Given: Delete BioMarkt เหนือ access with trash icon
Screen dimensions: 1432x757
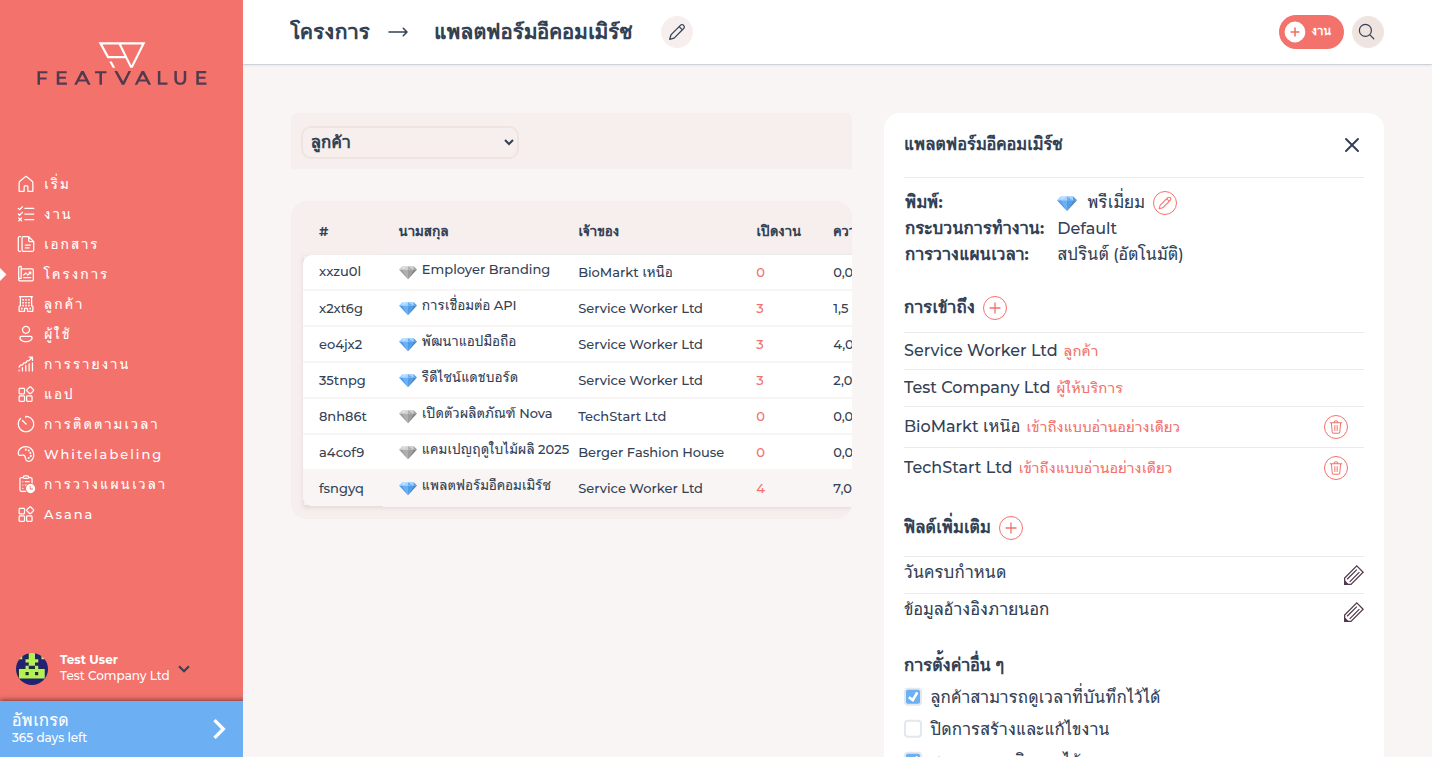Looking at the screenshot, I should (1336, 427).
